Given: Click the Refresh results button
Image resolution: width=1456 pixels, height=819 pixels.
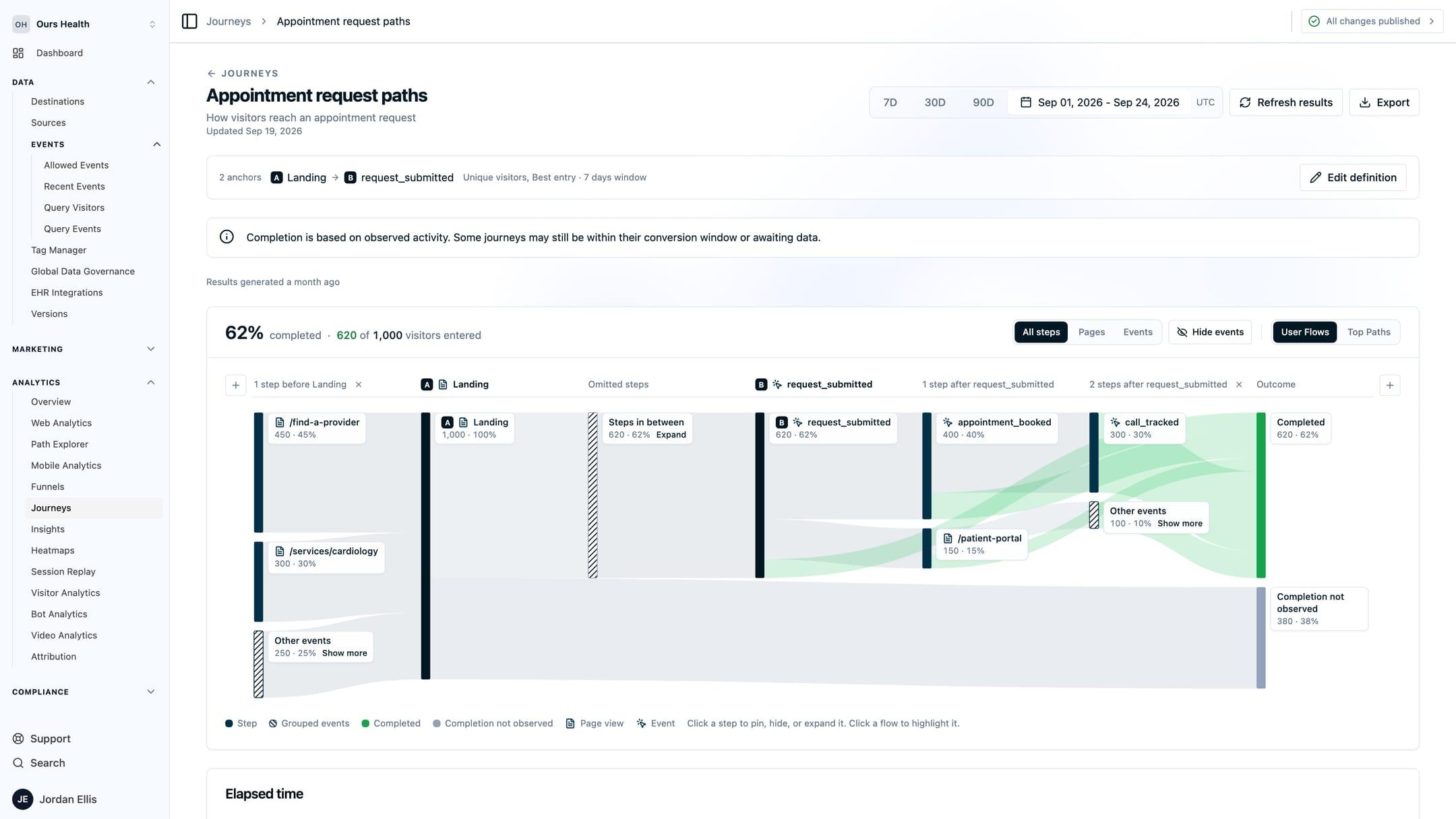Looking at the screenshot, I should click(1285, 102).
